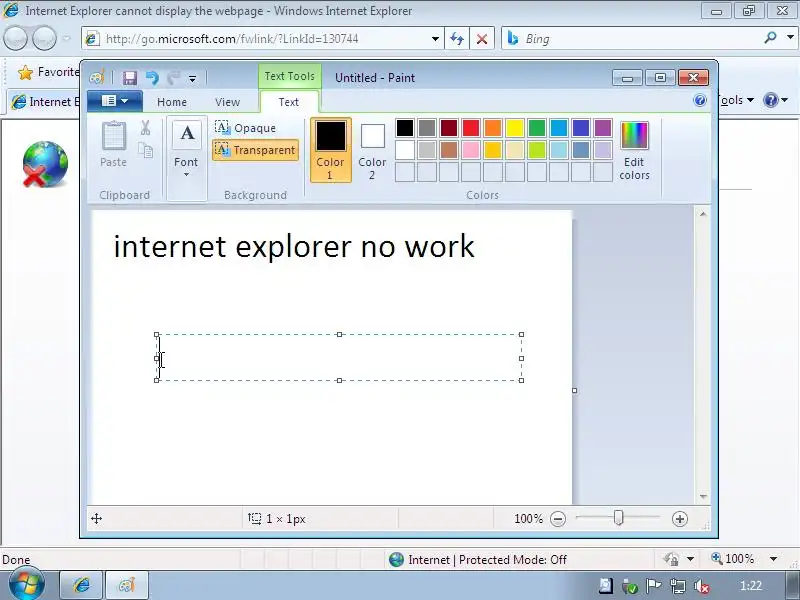Click the selection size icon in status bar
The width and height of the screenshot is (800, 600).
click(255, 519)
